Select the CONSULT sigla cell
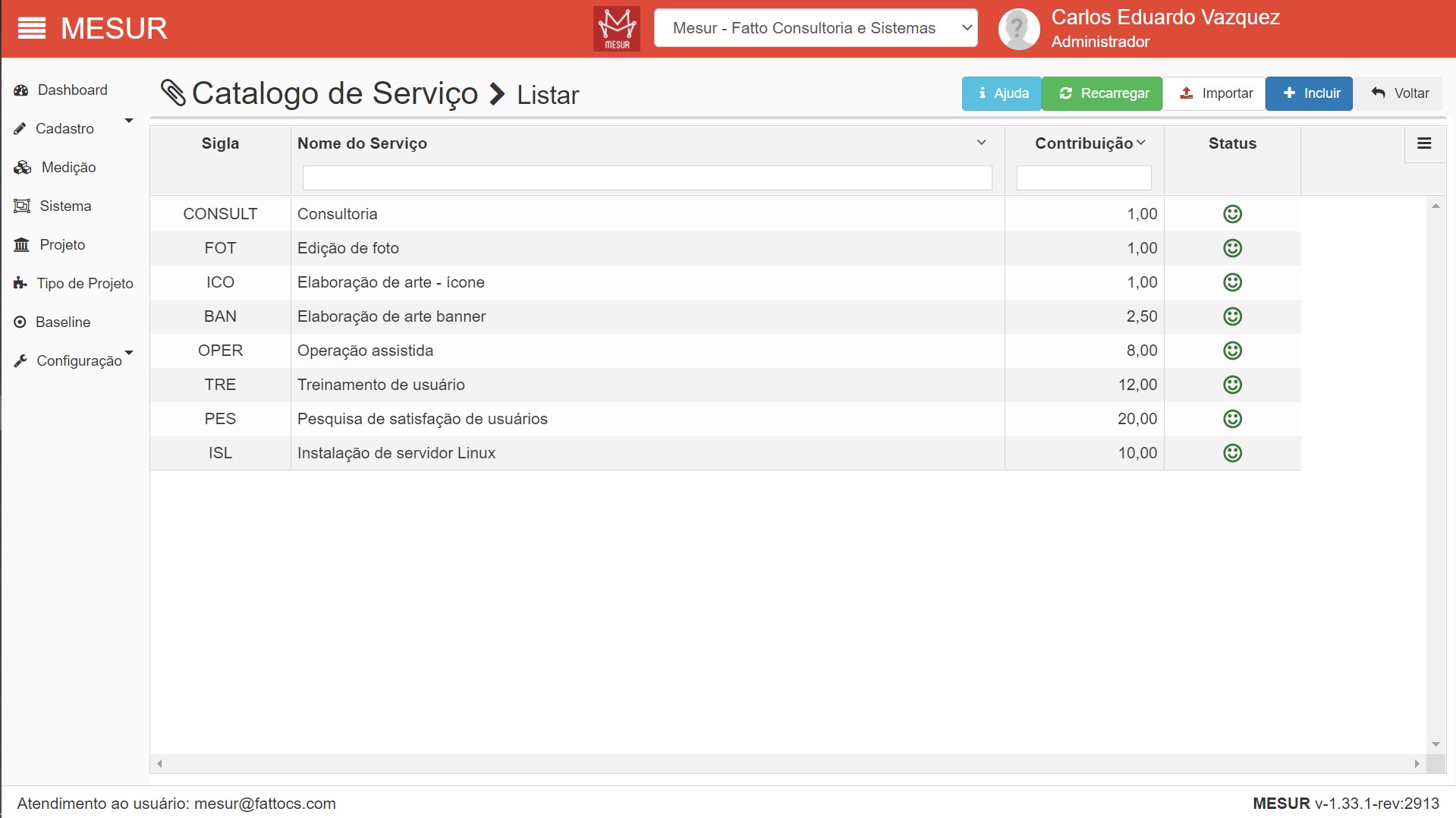This screenshot has width=1456, height=818. tap(220, 214)
